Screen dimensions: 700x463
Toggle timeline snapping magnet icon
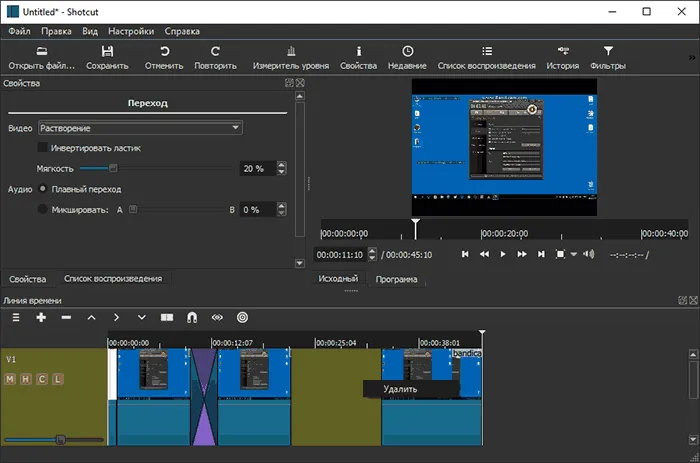pyautogui.click(x=192, y=317)
